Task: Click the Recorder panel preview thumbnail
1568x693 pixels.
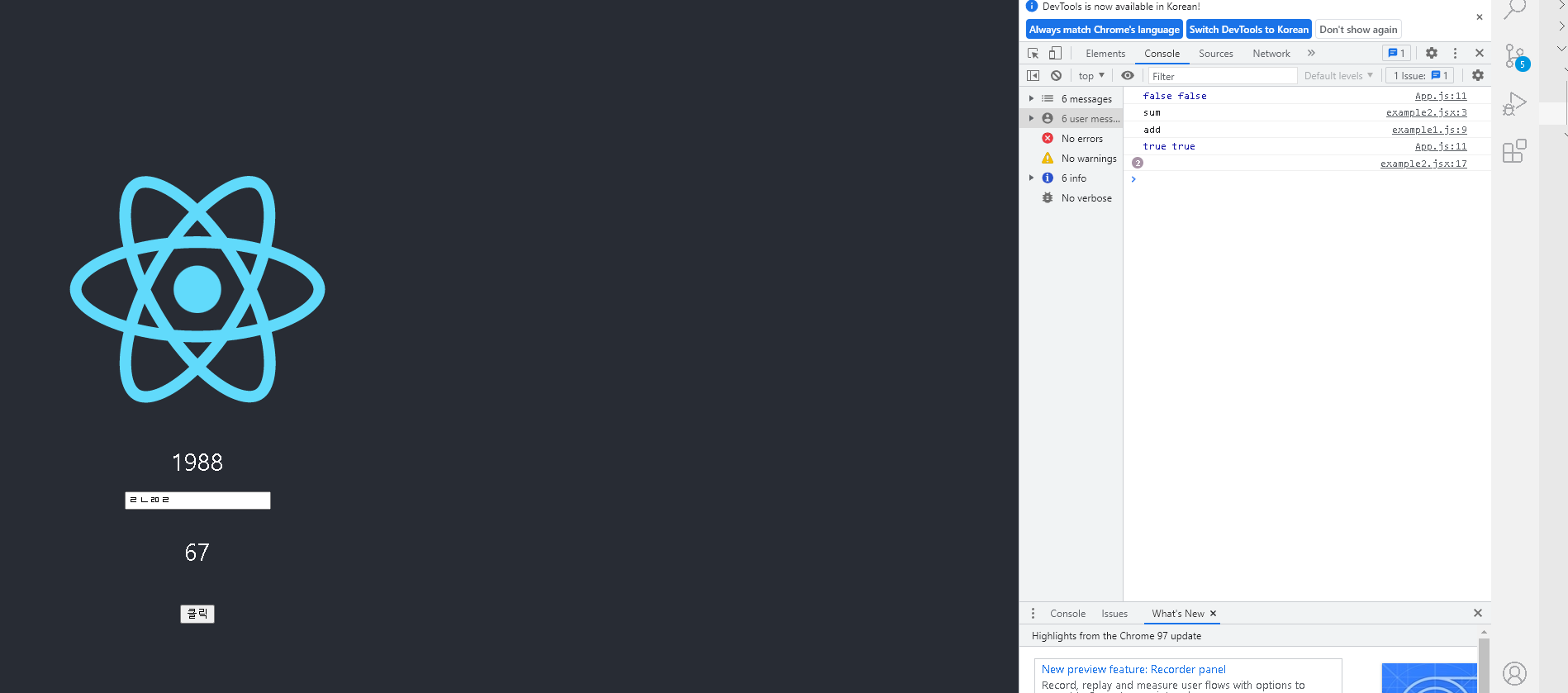Action: [1429, 678]
